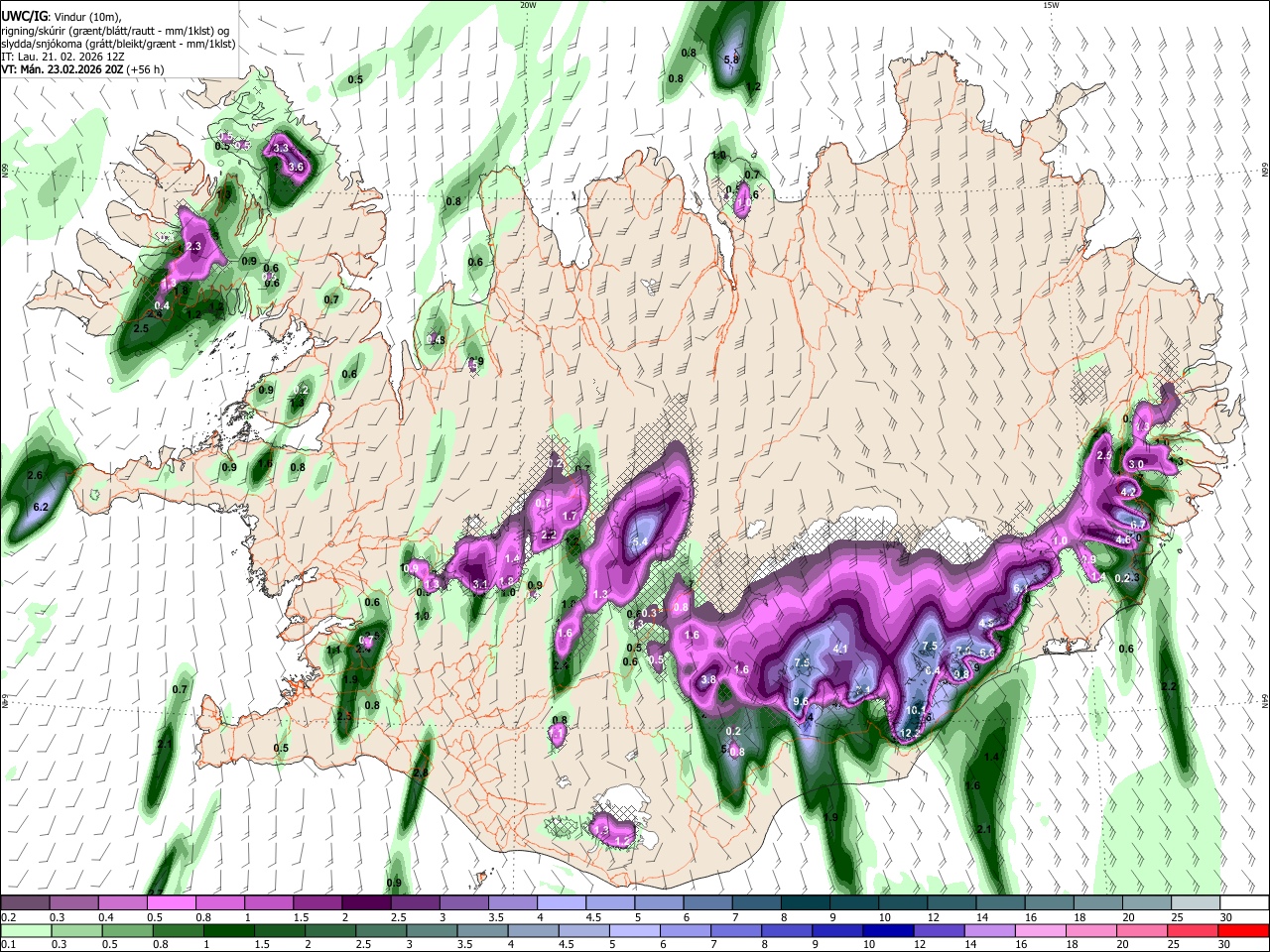The width and height of the screenshot is (1270, 952).
Task: Select the 1.9 value south of the coast
Action: [831, 817]
